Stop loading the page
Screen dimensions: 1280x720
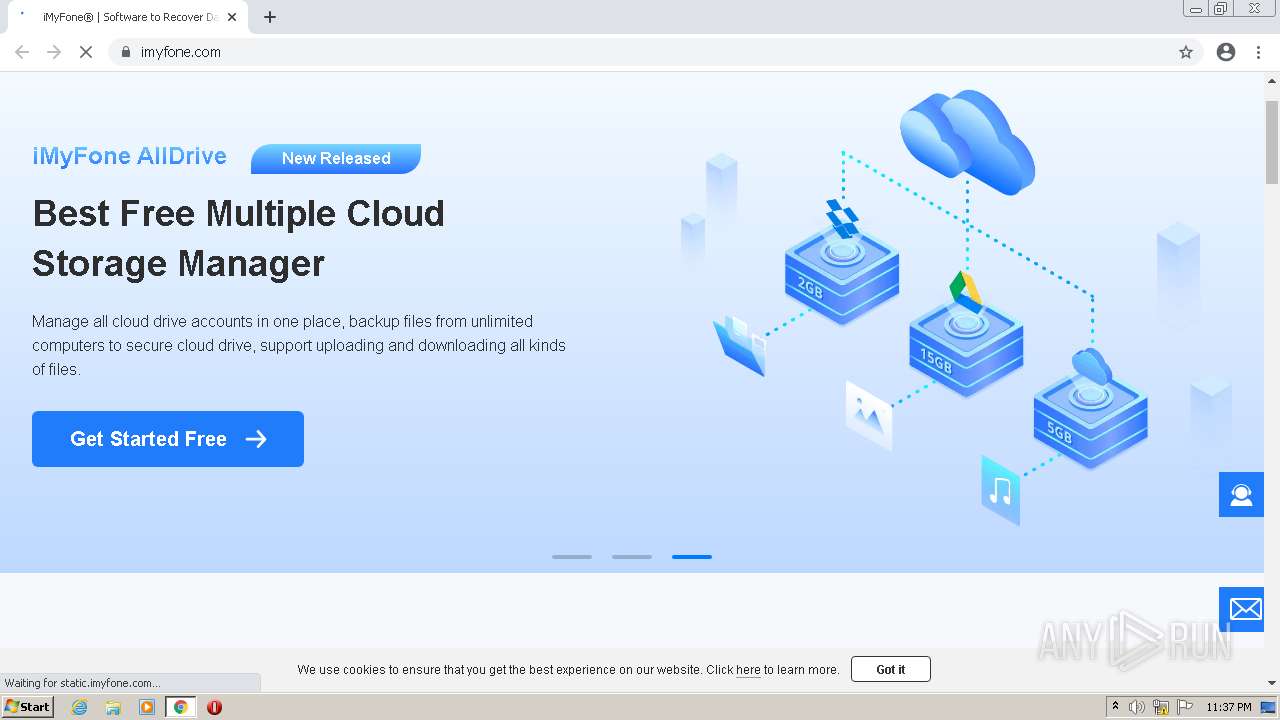coord(86,52)
